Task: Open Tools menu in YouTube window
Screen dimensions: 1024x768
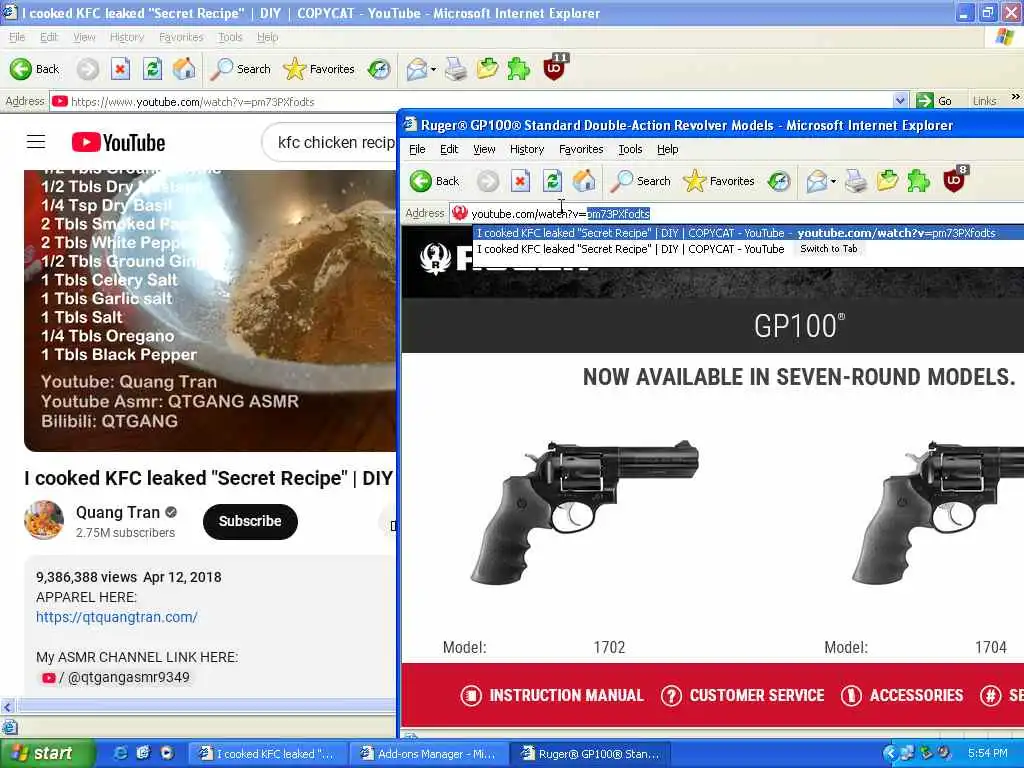Action: (x=230, y=37)
